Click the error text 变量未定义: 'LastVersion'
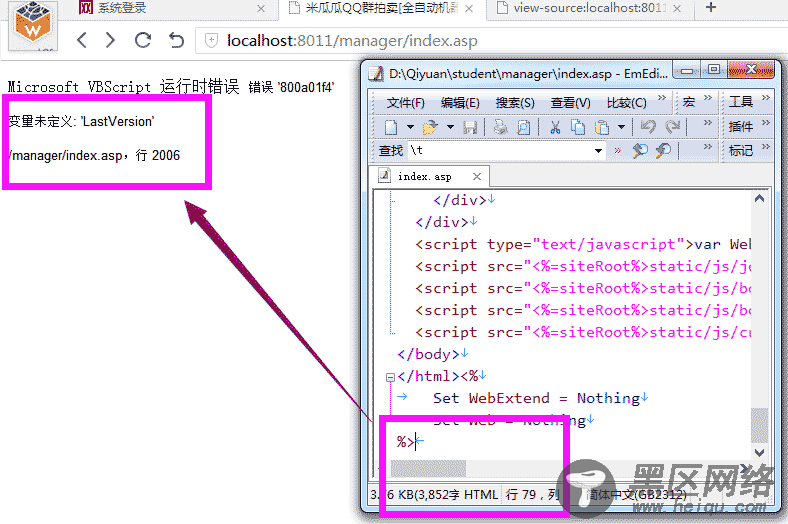 coord(81,121)
